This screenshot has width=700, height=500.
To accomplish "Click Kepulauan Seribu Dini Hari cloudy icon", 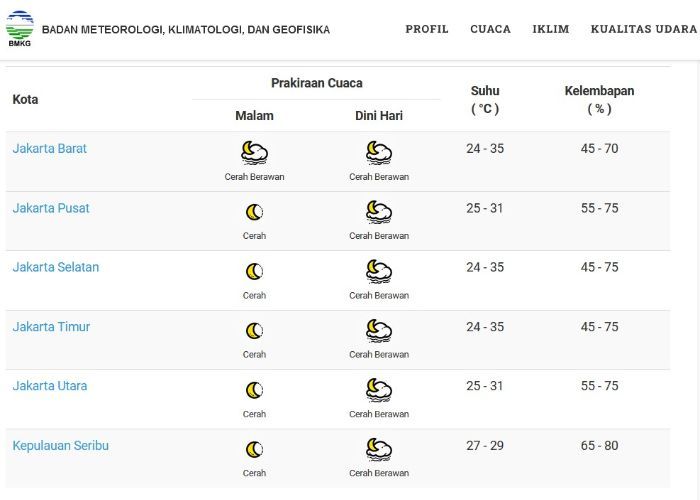I will 379,450.
